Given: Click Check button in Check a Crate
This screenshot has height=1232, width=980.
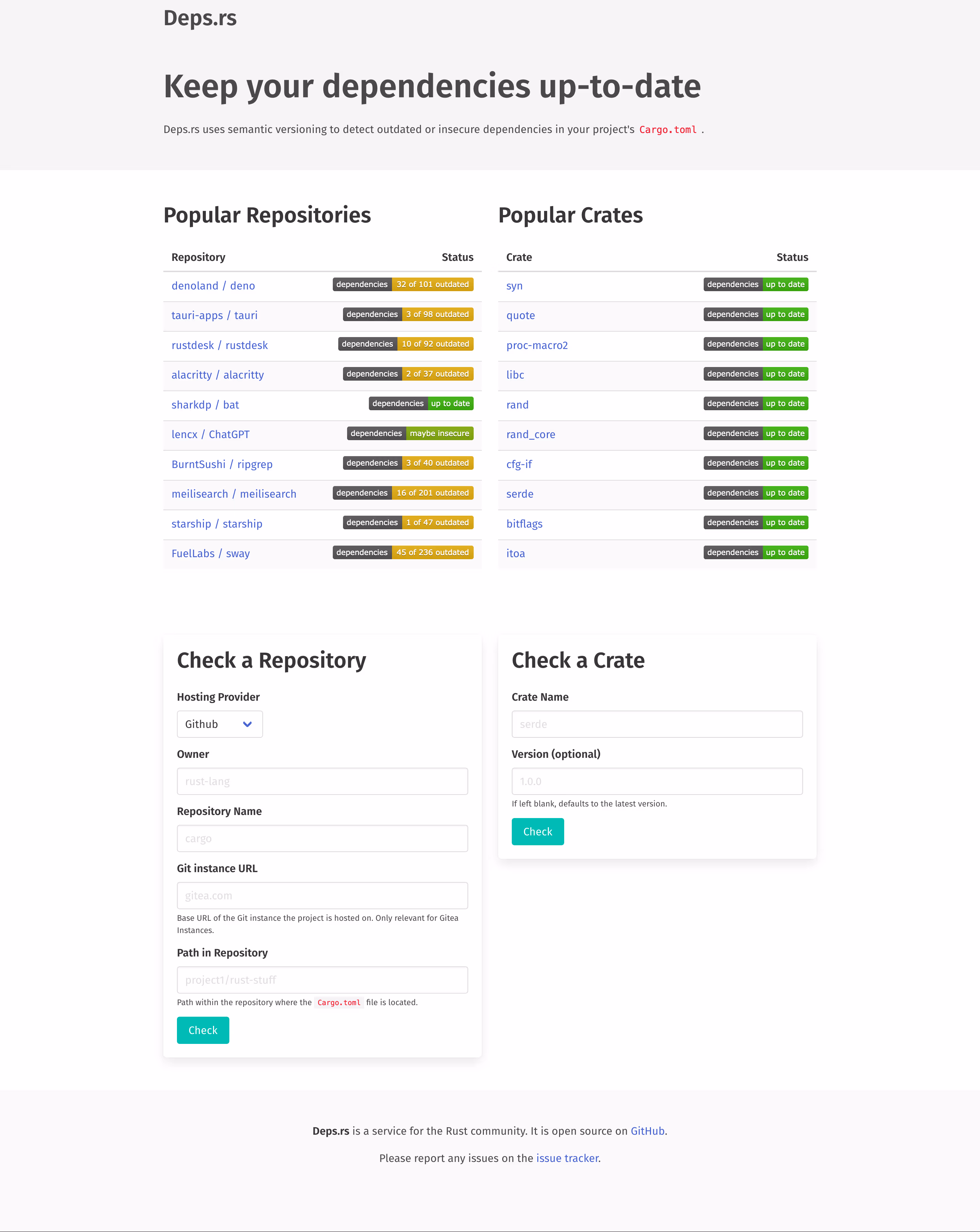Looking at the screenshot, I should tap(537, 831).
